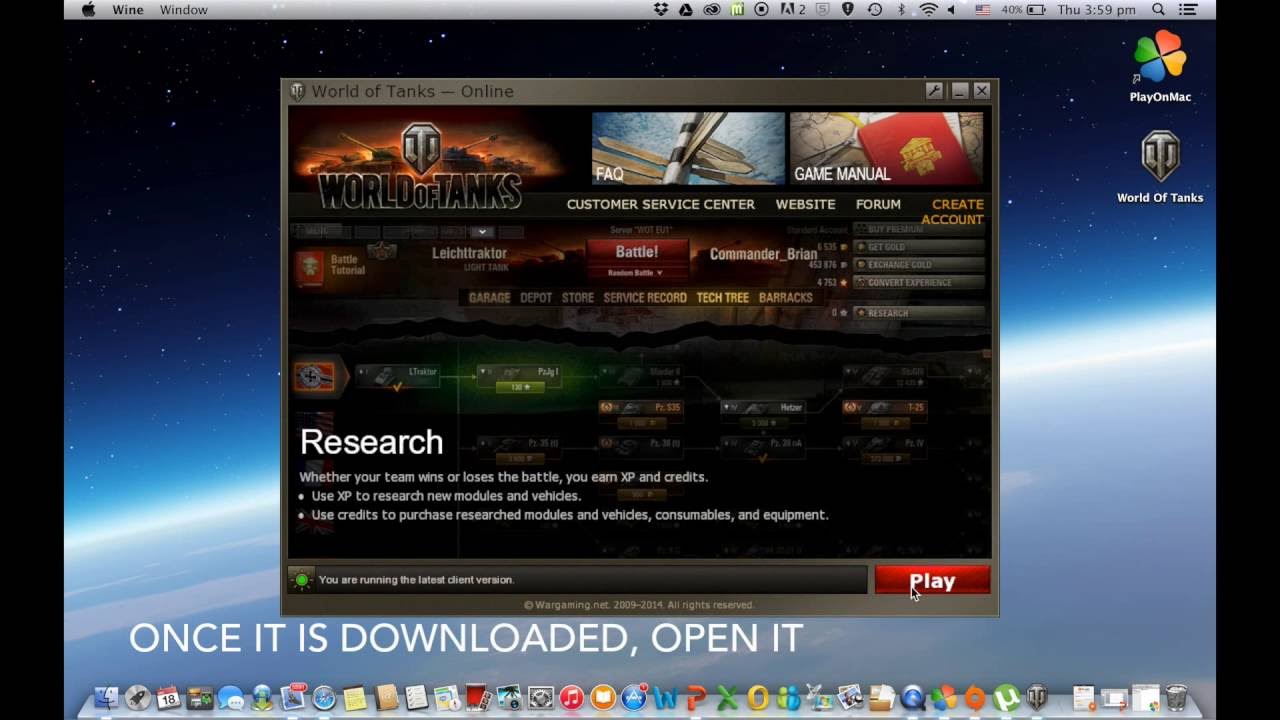Launch Microsoft Word from Dock
The width and height of the screenshot is (1280, 720).
pyautogui.click(x=665, y=698)
